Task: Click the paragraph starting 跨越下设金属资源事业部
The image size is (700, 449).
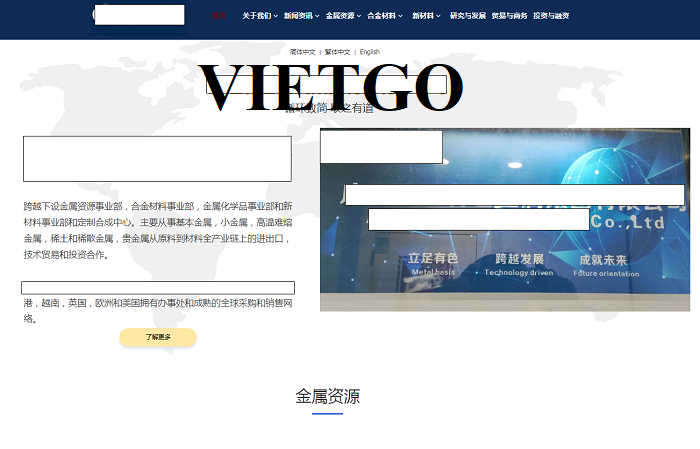Action: (158, 230)
